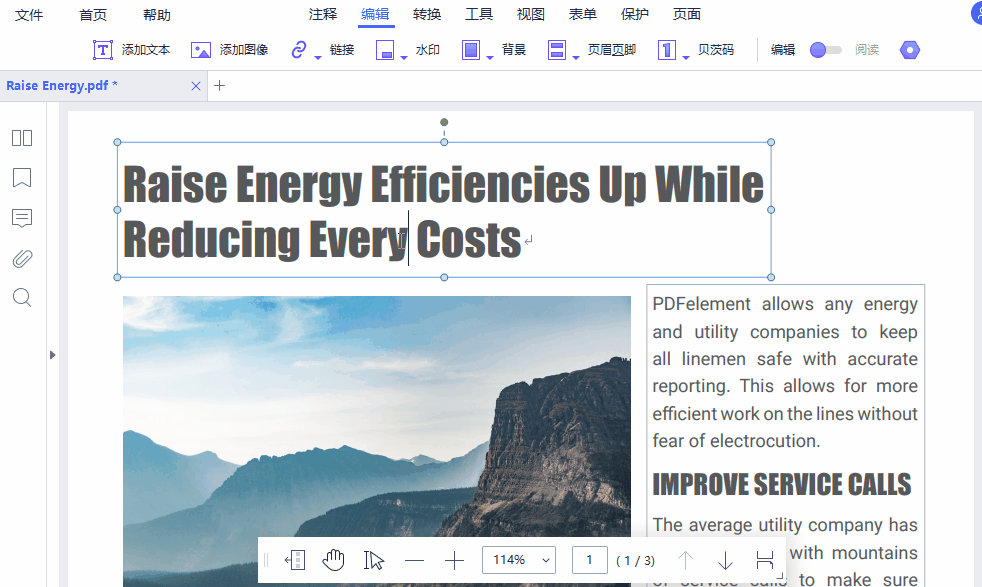Zoom in using the plus icon
Viewport: 982px width, 587px height.
pos(454,560)
